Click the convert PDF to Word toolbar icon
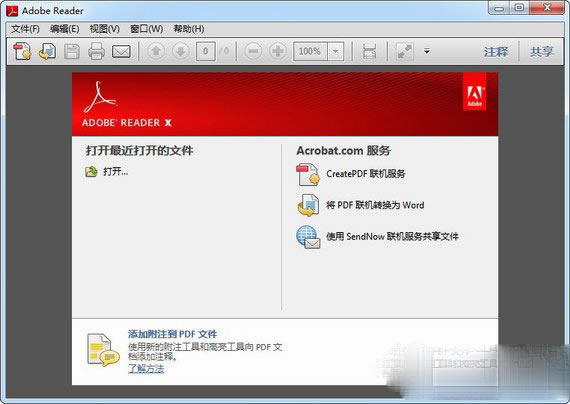 (47, 51)
